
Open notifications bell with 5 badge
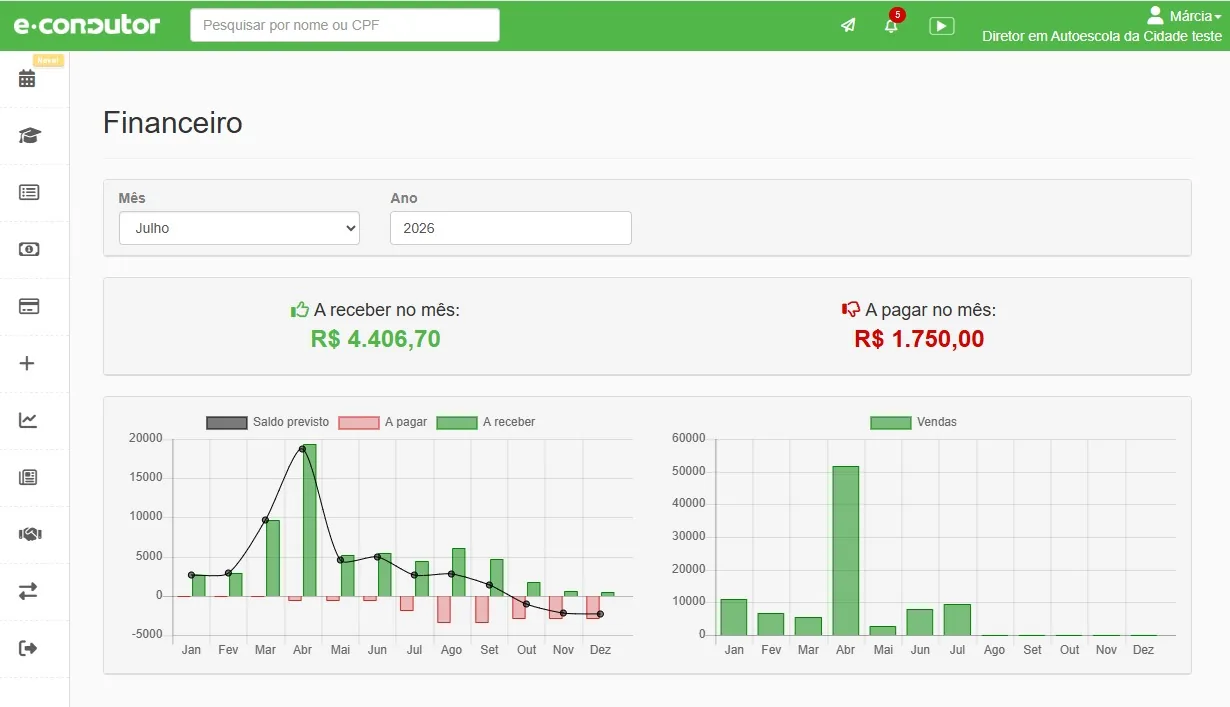(891, 25)
